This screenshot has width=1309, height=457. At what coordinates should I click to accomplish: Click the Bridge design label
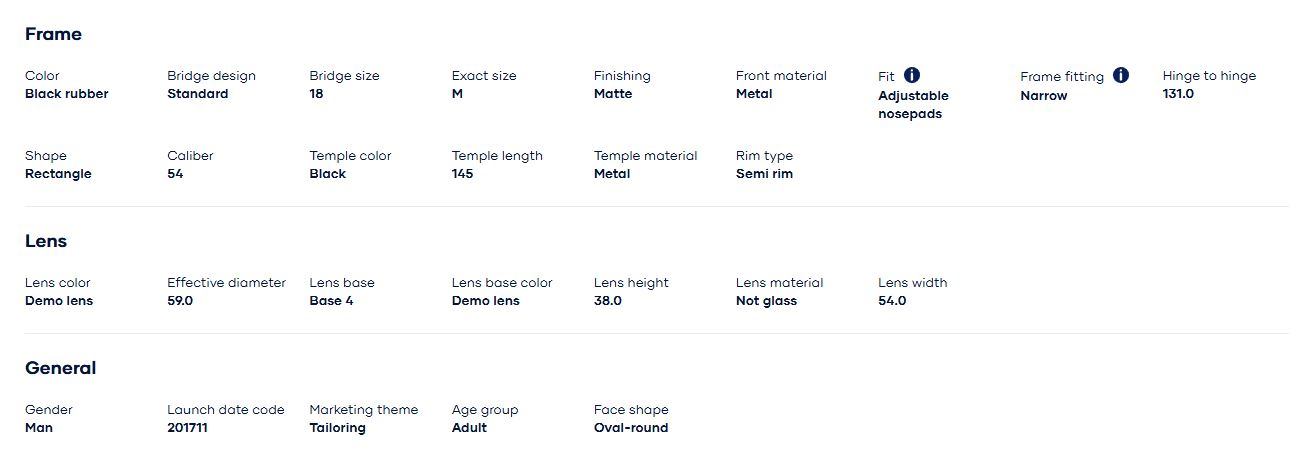[x=211, y=76]
